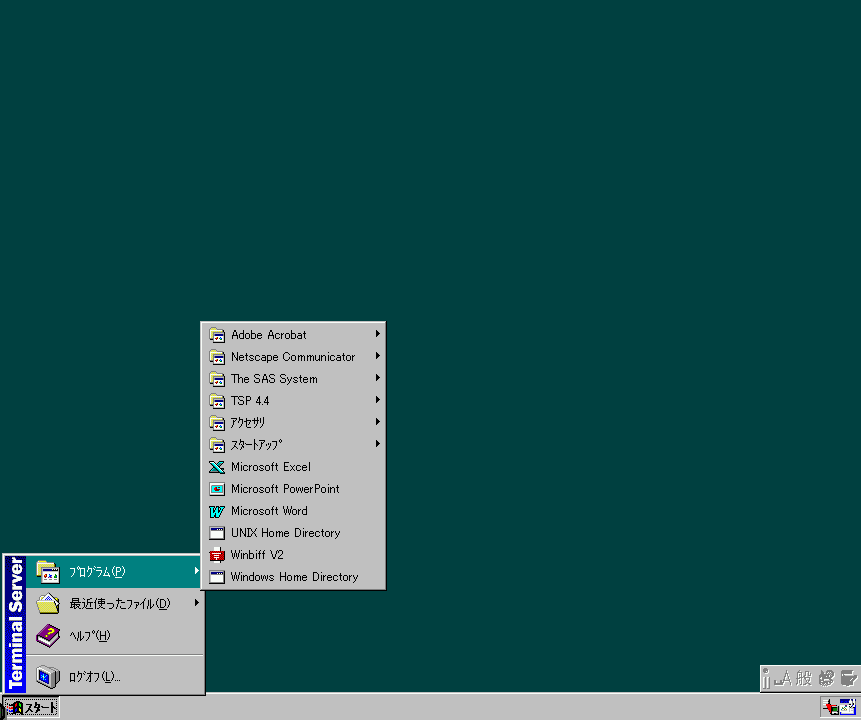Viewport: 861px width, 720px height.
Task: Click the red arrow network tray icon
Action: point(831,707)
